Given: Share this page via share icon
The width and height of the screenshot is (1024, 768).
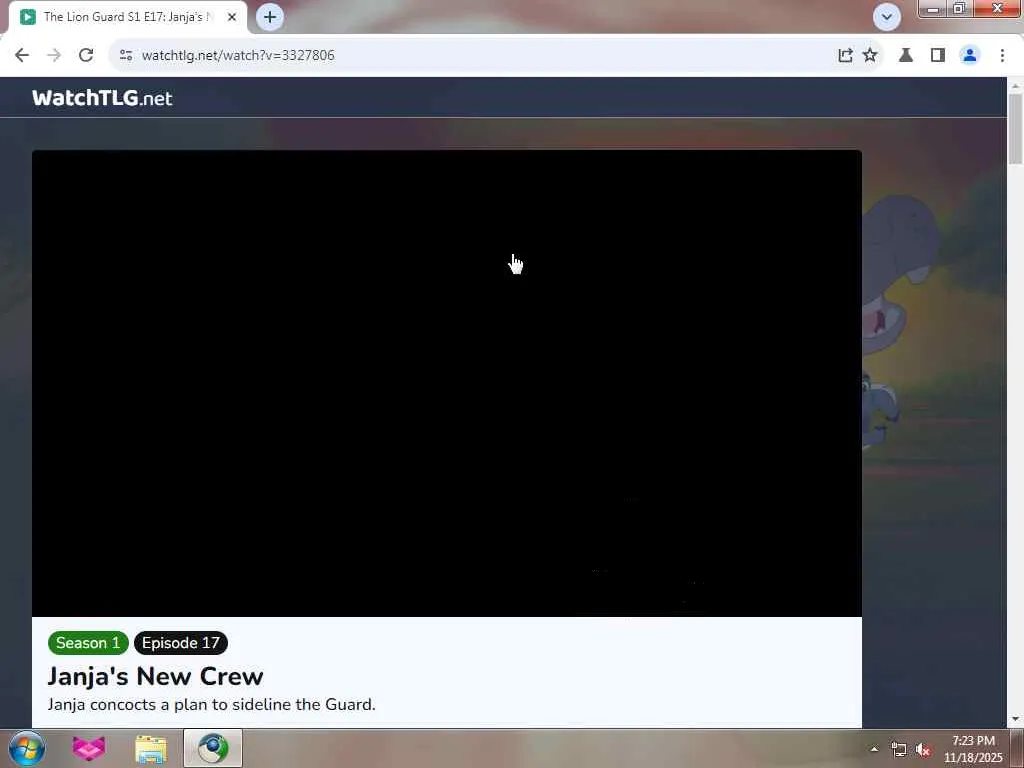Looking at the screenshot, I should (x=845, y=56).
